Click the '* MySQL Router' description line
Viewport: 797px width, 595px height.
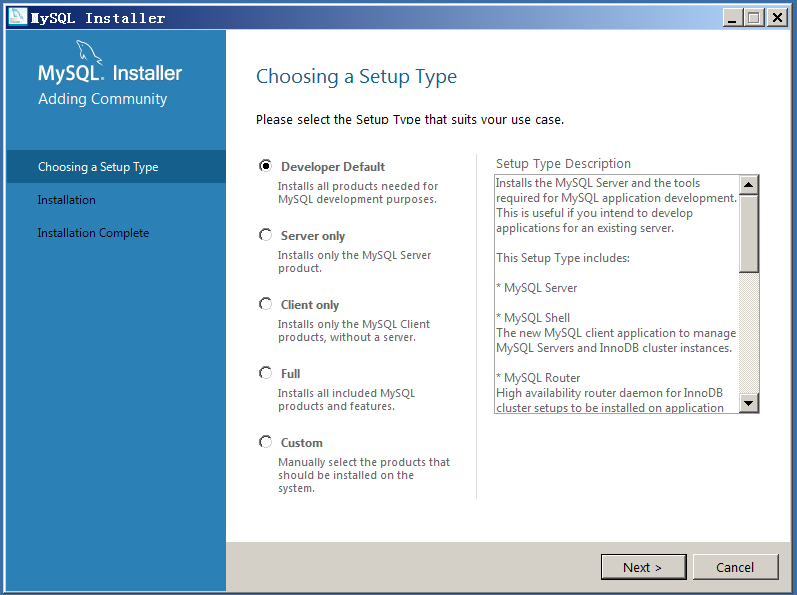click(x=538, y=378)
